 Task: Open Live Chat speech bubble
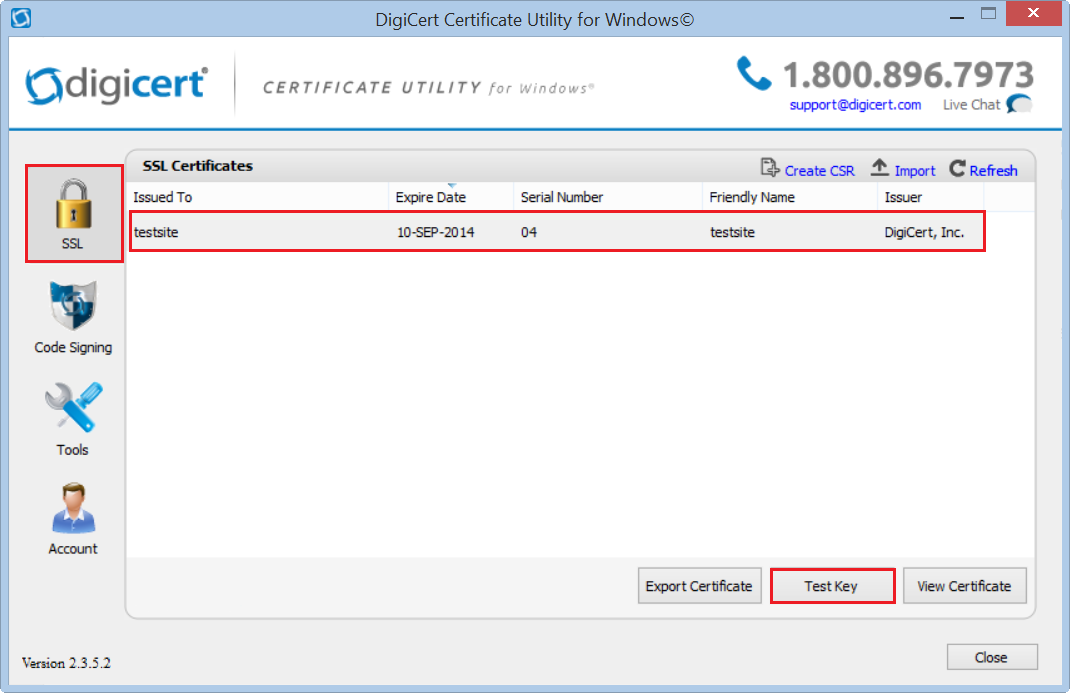tap(1018, 104)
